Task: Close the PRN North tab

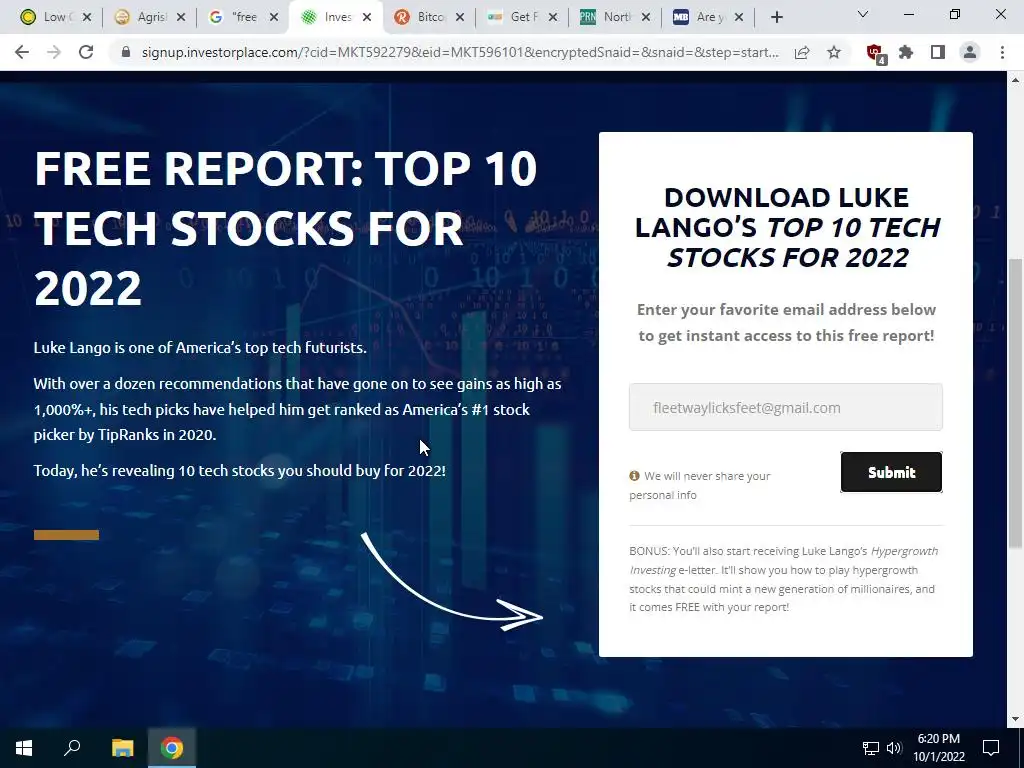Action: pyautogui.click(x=646, y=17)
